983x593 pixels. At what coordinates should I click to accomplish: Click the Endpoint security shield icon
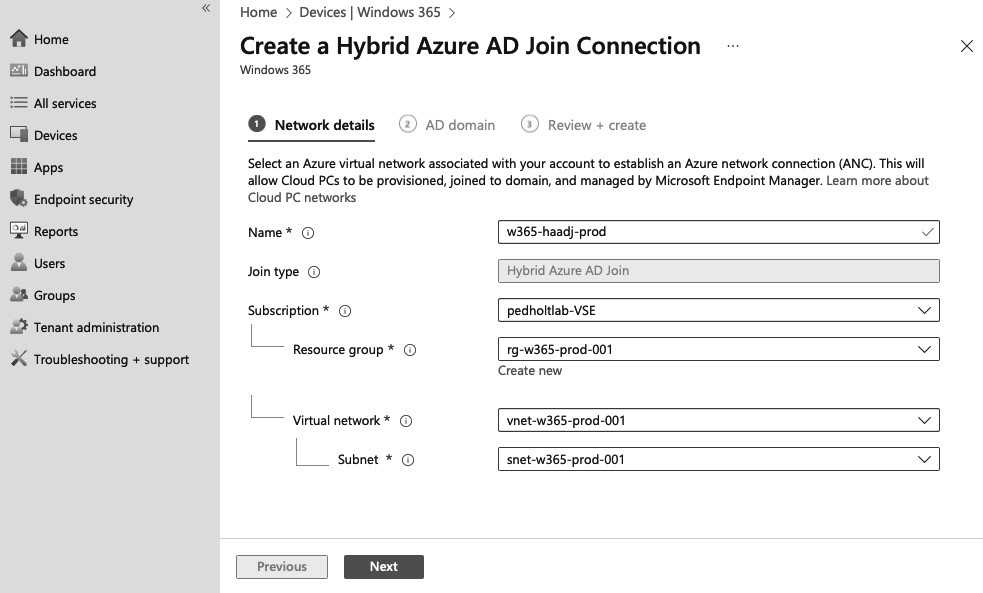[x=19, y=198]
